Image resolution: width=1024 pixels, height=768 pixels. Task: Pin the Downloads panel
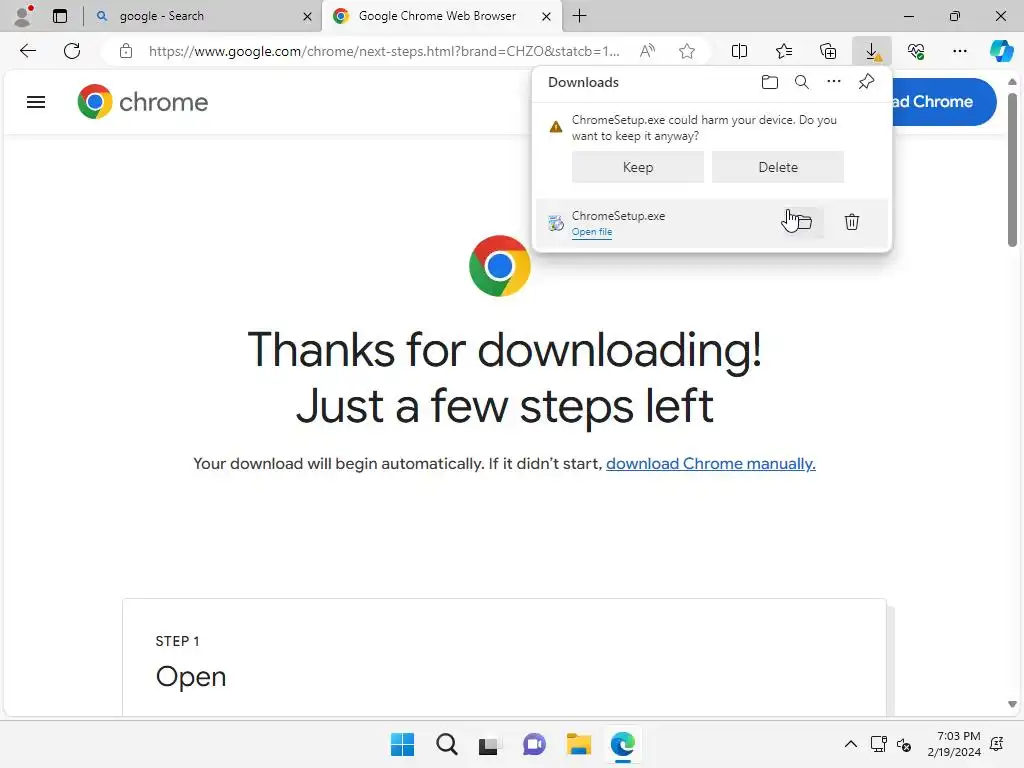click(x=866, y=82)
